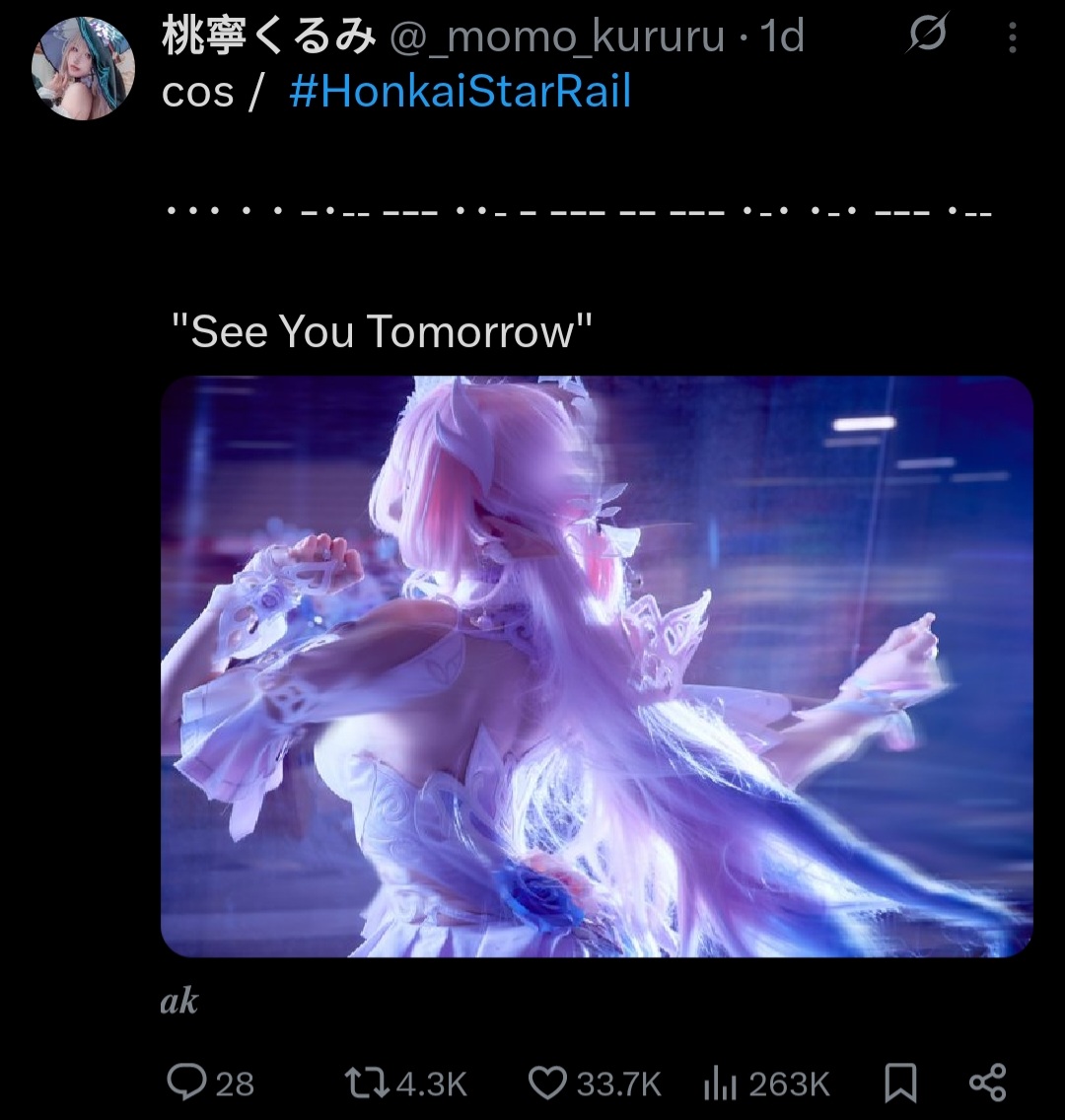Tap the 28 replies count
1065x1120 pixels.
pos(235,1085)
